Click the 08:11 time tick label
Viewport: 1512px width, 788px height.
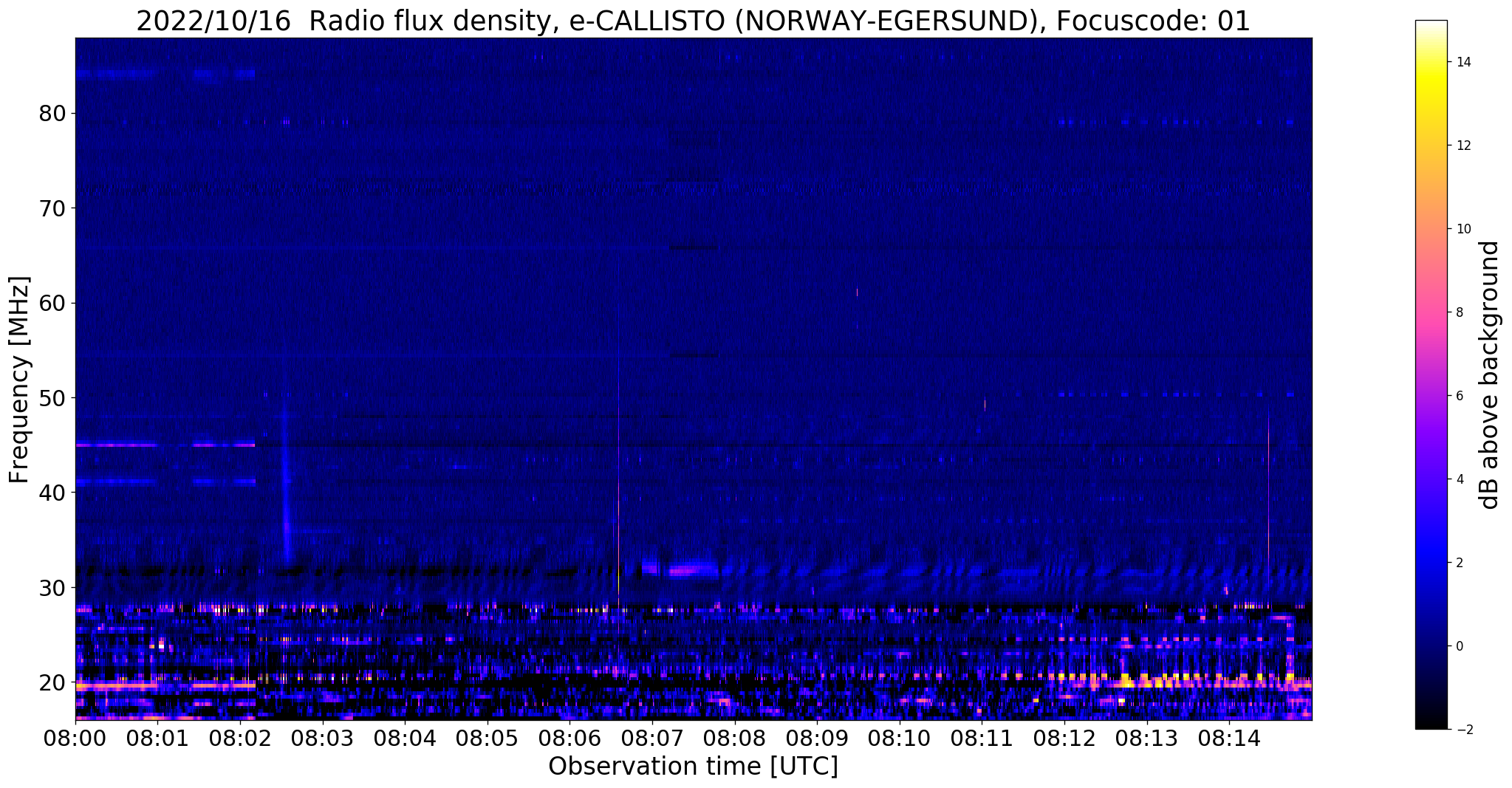(x=982, y=738)
